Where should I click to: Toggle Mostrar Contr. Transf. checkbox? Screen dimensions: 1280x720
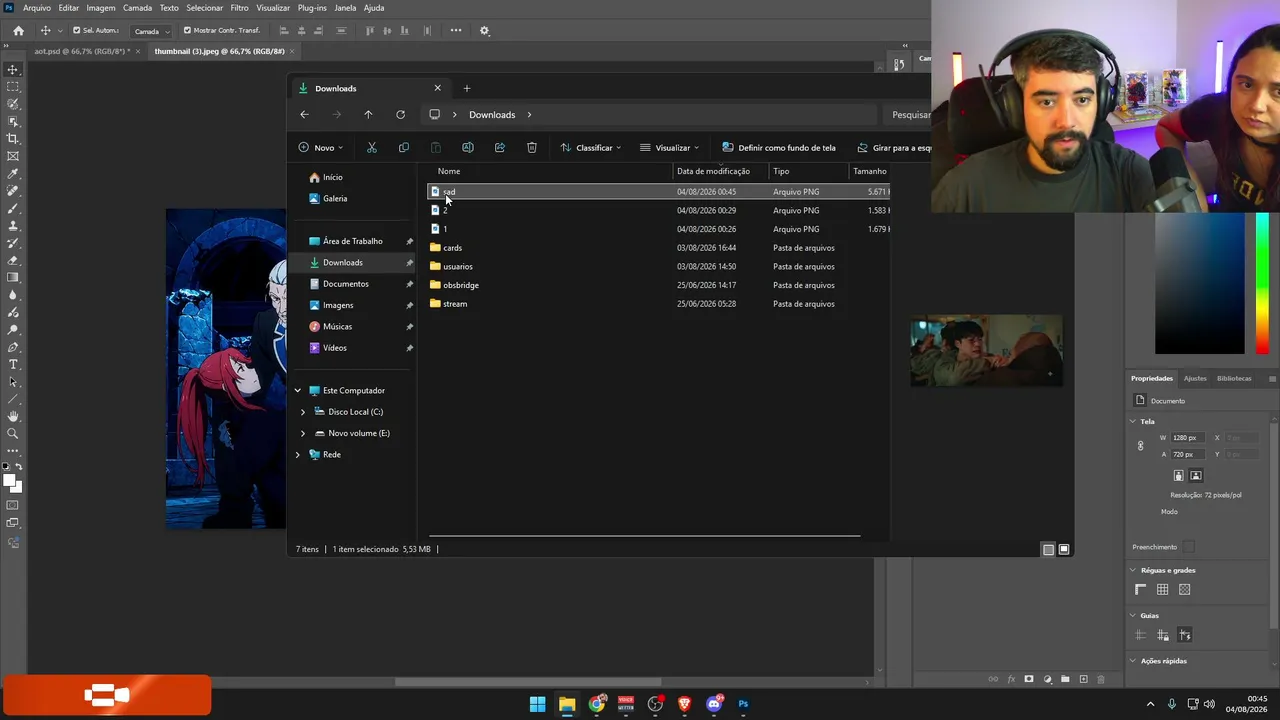point(187,30)
